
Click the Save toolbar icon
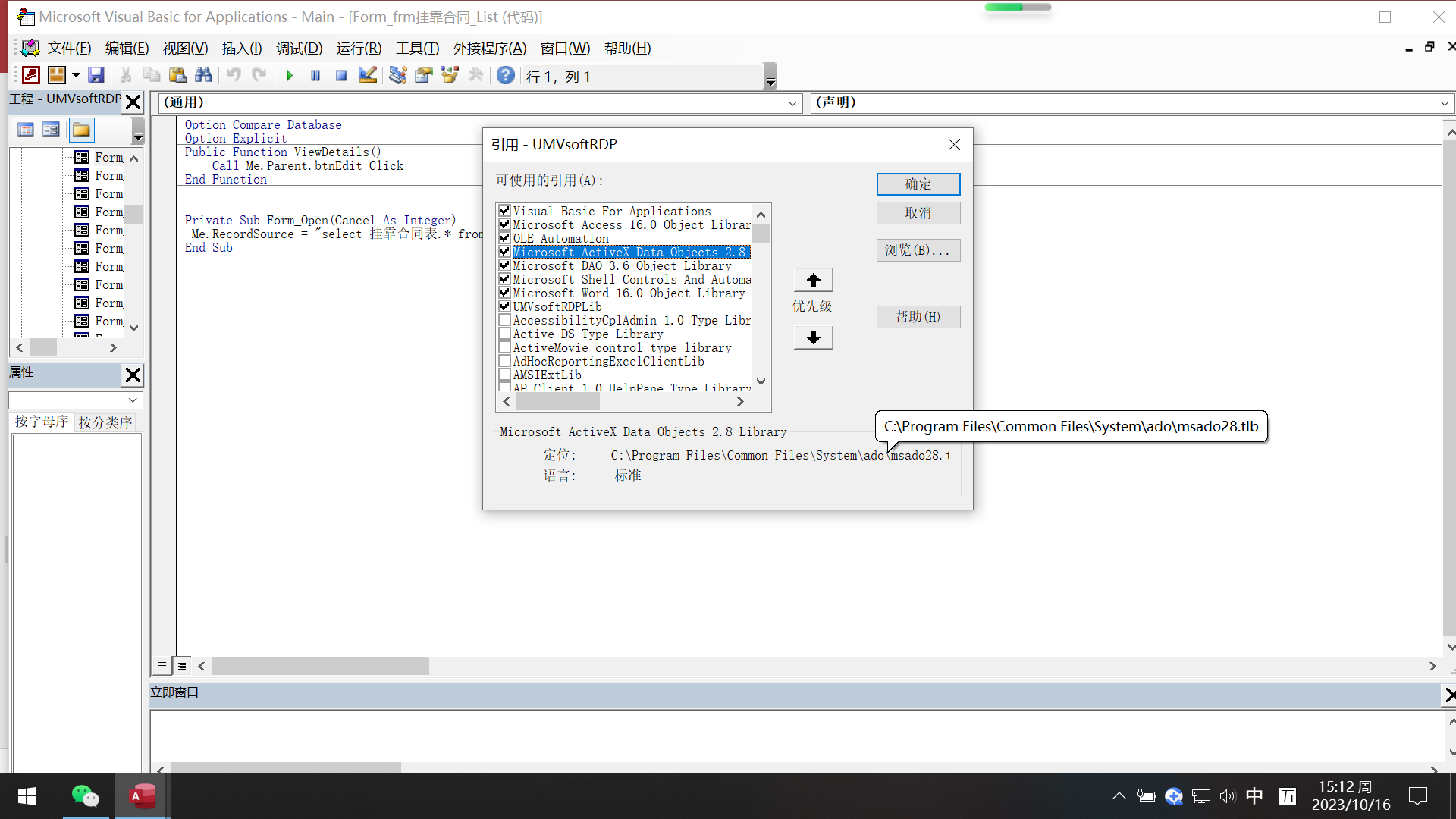coord(96,75)
